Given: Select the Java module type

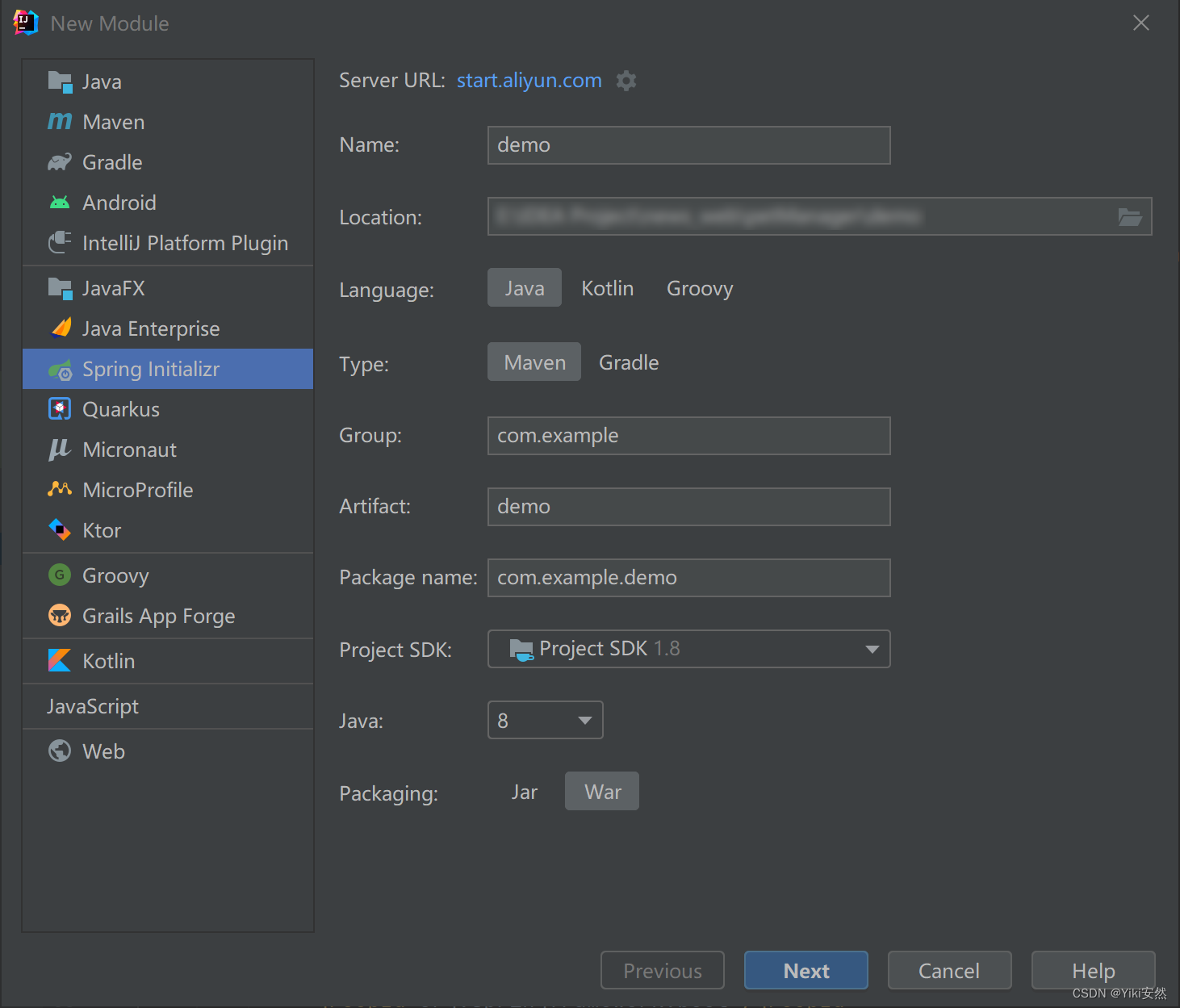Looking at the screenshot, I should tap(168, 82).
